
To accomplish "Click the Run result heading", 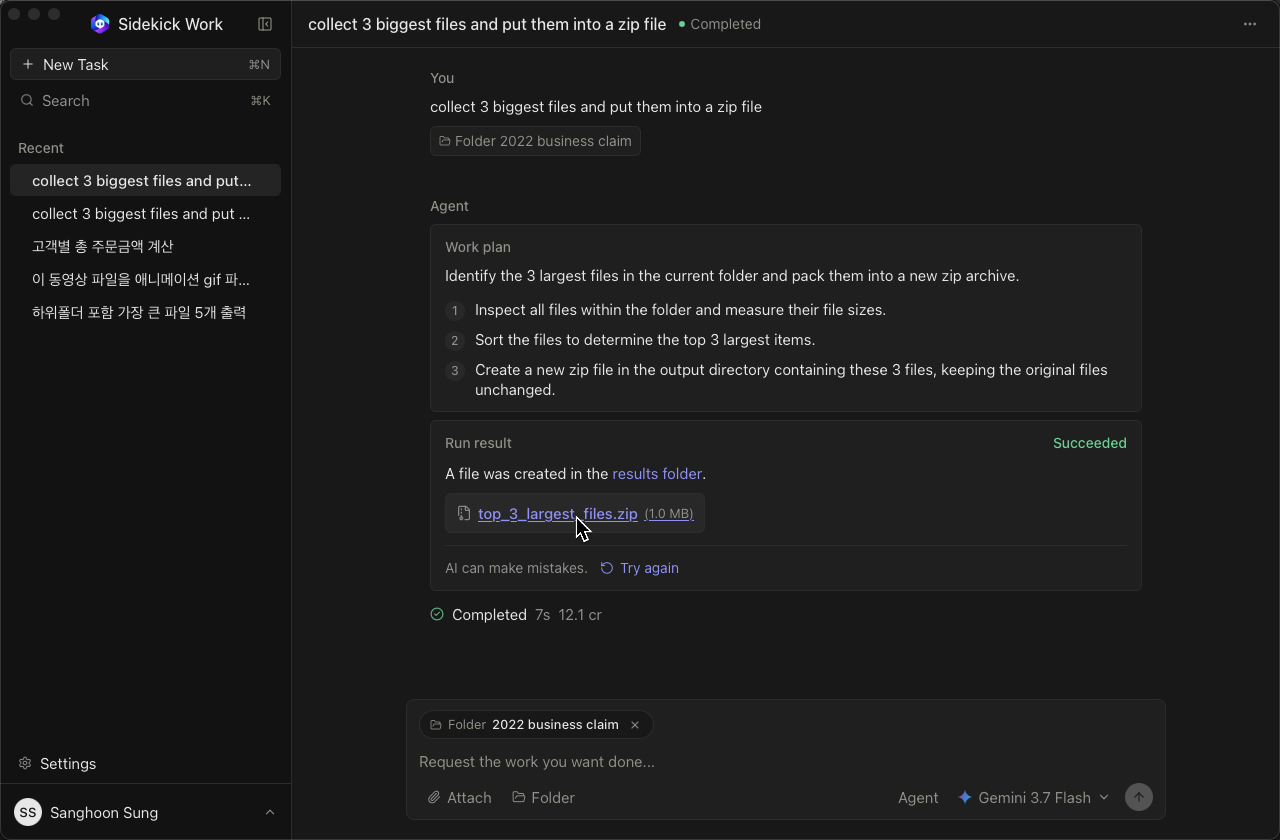I will (x=478, y=443).
